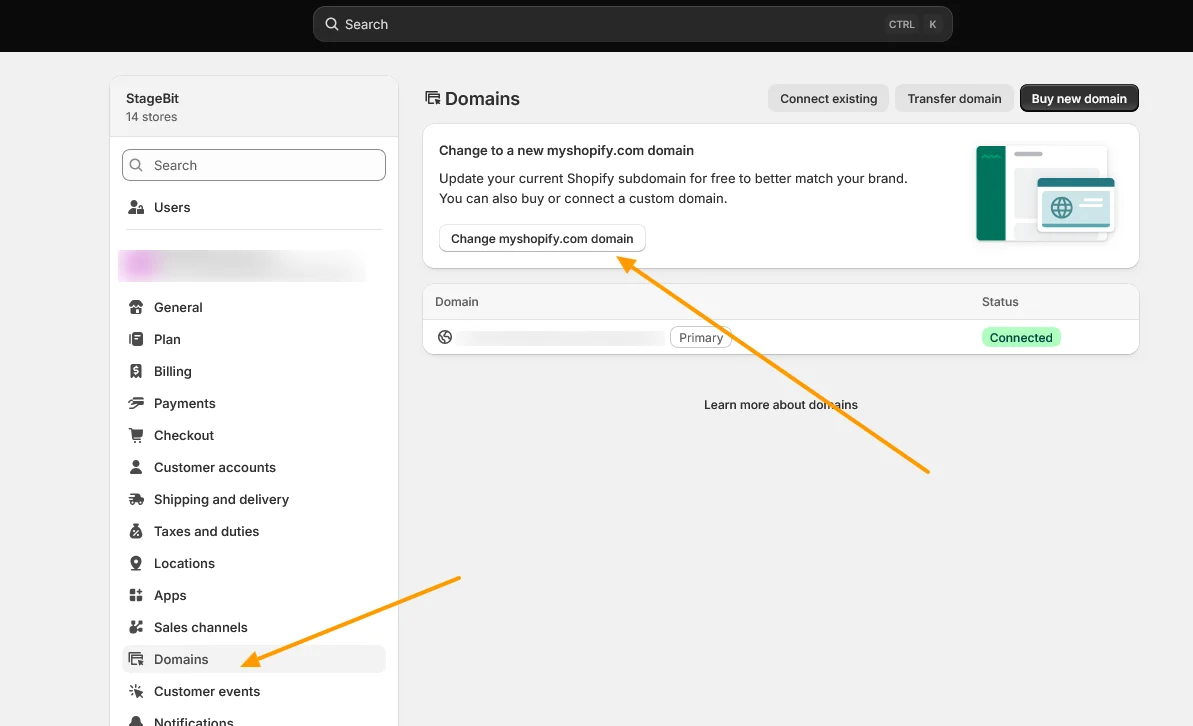This screenshot has height=726, width=1193.
Task: Open the Plan settings page
Action: pyautogui.click(x=253, y=339)
